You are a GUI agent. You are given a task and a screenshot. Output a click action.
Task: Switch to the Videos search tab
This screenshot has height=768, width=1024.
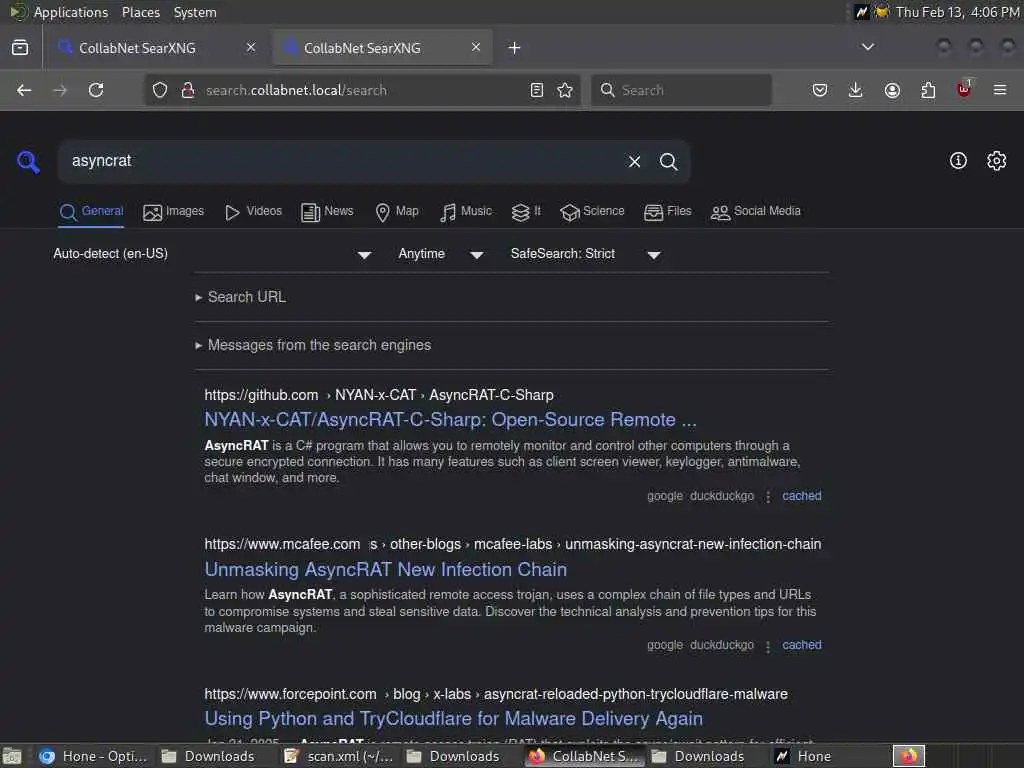pos(253,212)
